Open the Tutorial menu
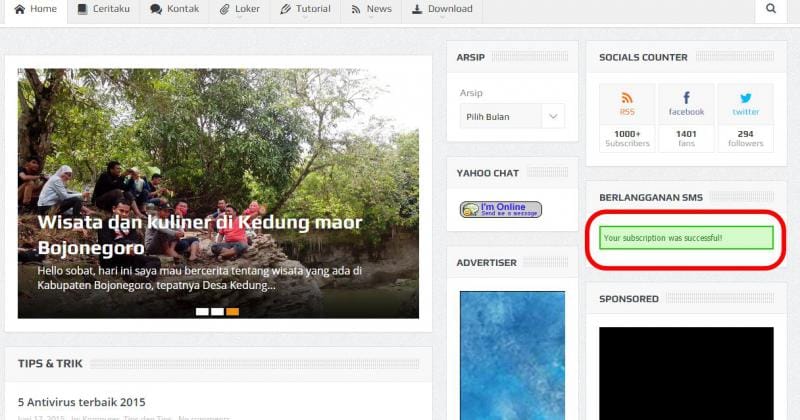 [305, 9]
